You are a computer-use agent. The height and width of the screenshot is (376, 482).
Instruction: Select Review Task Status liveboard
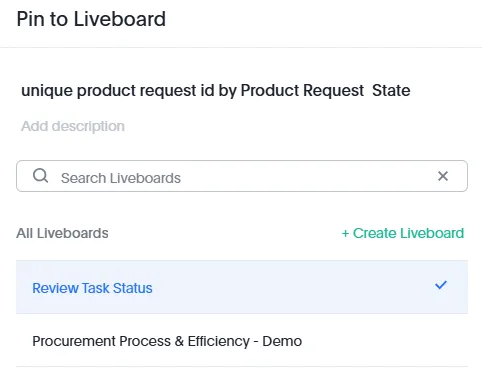tap(242, 287)
